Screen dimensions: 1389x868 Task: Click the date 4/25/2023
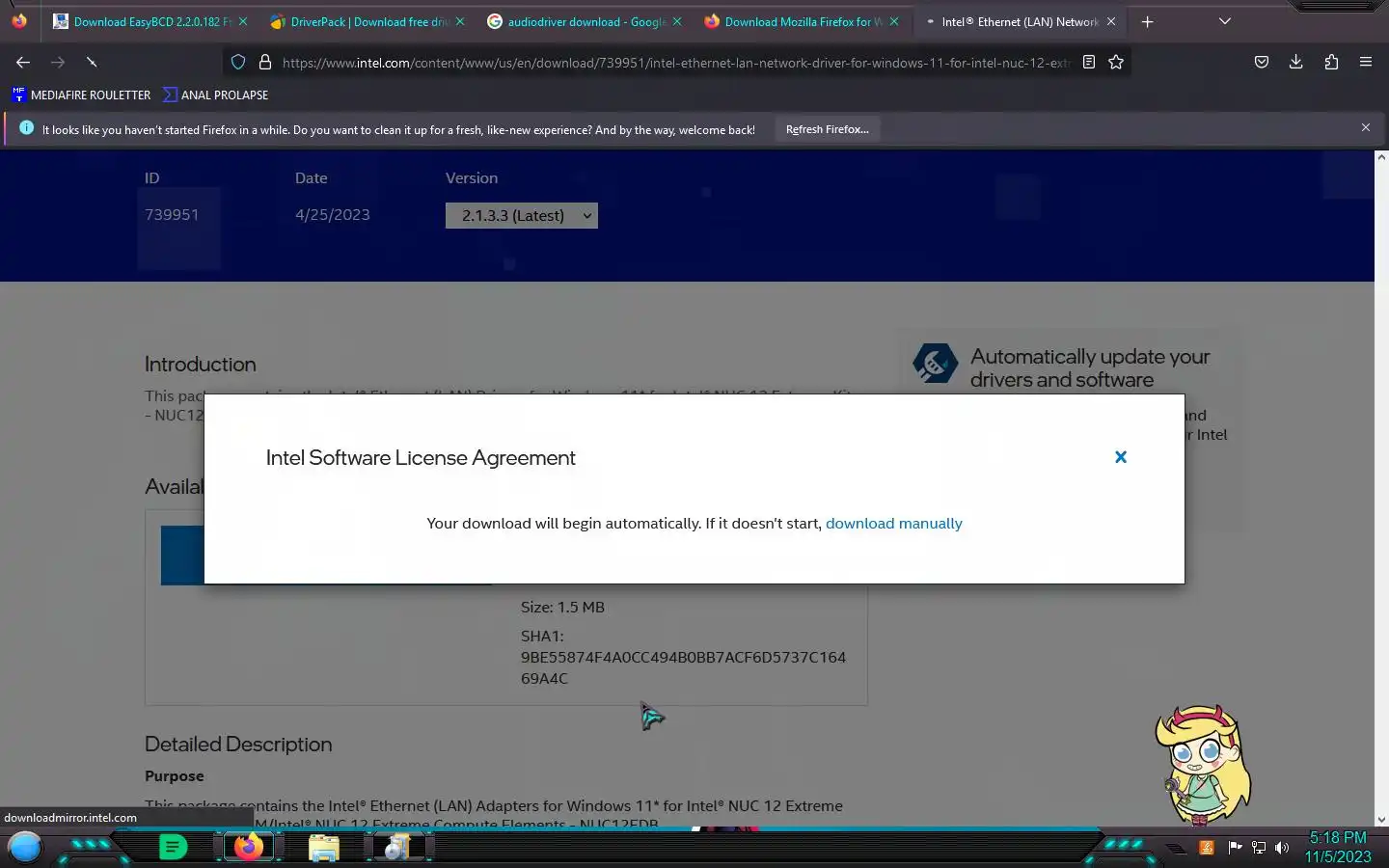pyautogui.click(x=333, y=214)
